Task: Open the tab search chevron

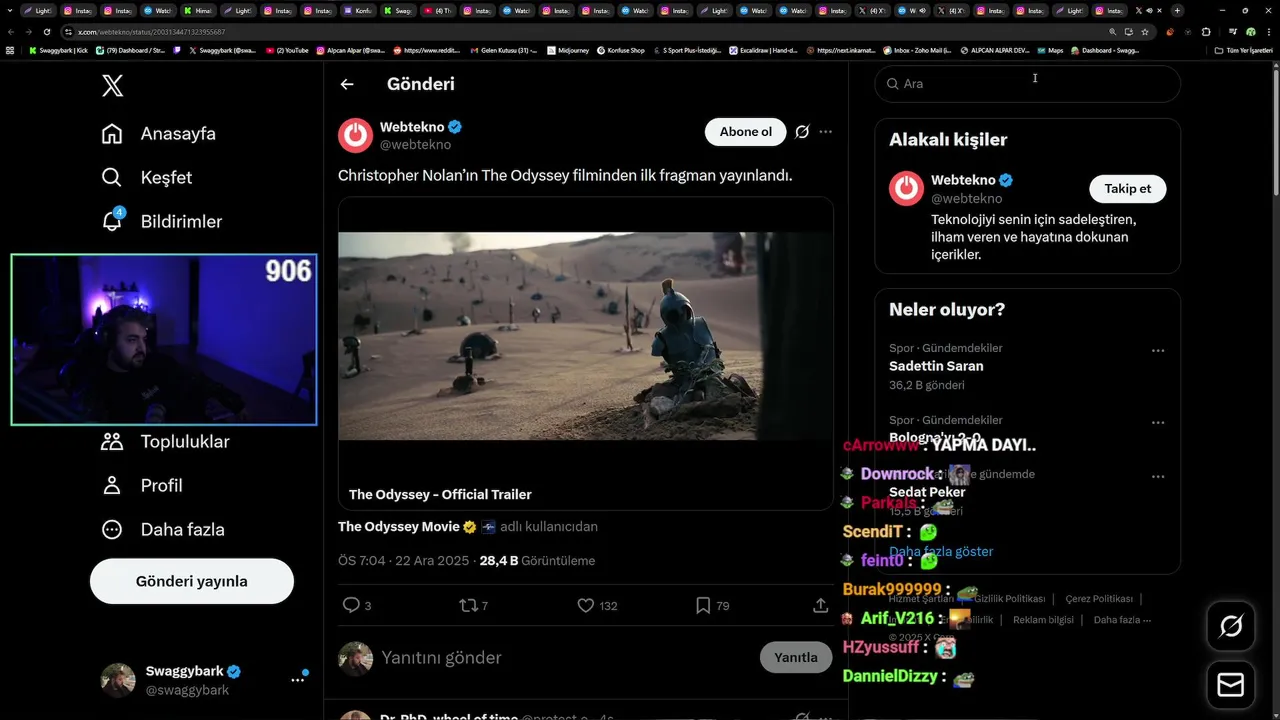Action: pyautogui.click(x=11, y=10)
